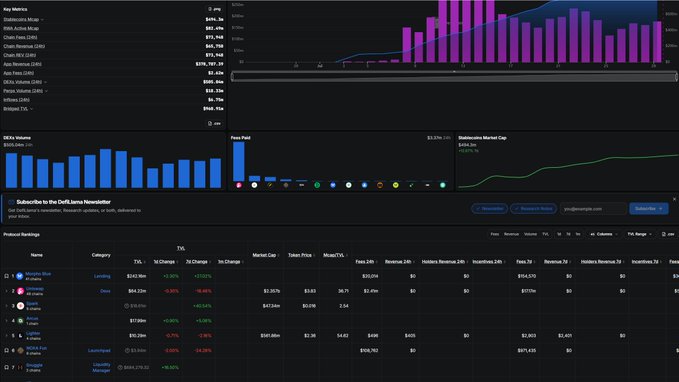
Task: Bookmark Morpho Blue protocol row
Action: point(6,276)
